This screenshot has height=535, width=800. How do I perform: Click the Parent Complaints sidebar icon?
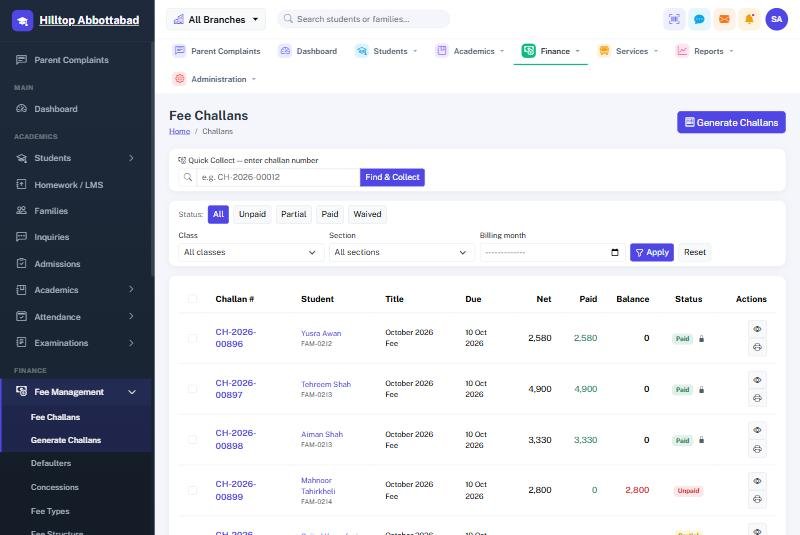(x=21, y=60)
